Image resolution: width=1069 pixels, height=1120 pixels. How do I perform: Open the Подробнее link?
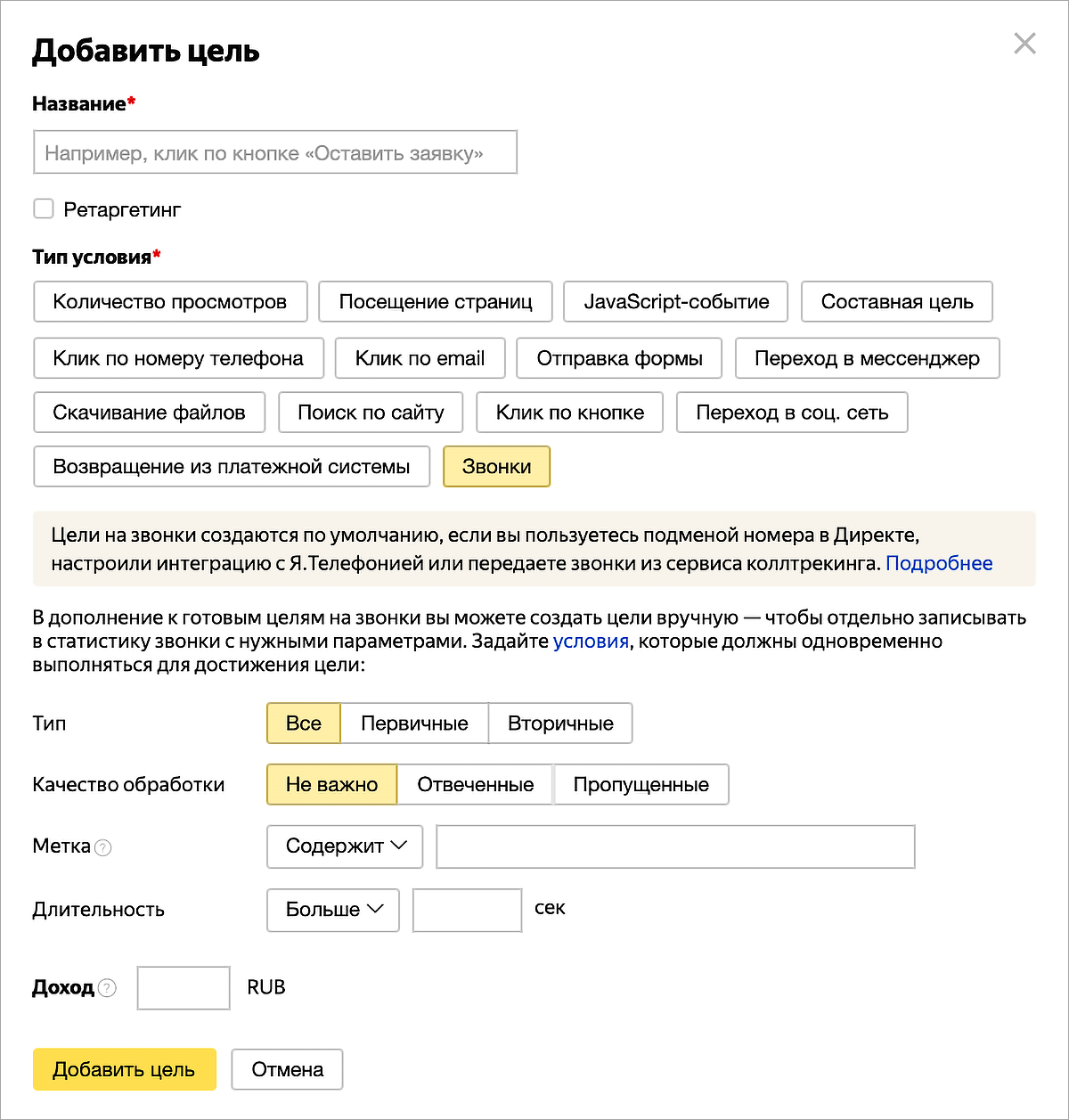(939, 563)
